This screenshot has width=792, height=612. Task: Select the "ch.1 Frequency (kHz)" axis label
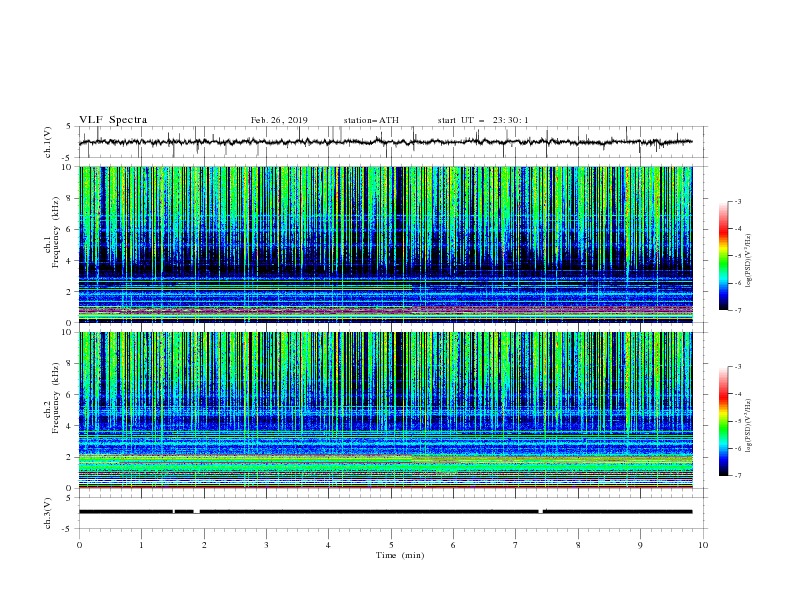tap(52, 232)
